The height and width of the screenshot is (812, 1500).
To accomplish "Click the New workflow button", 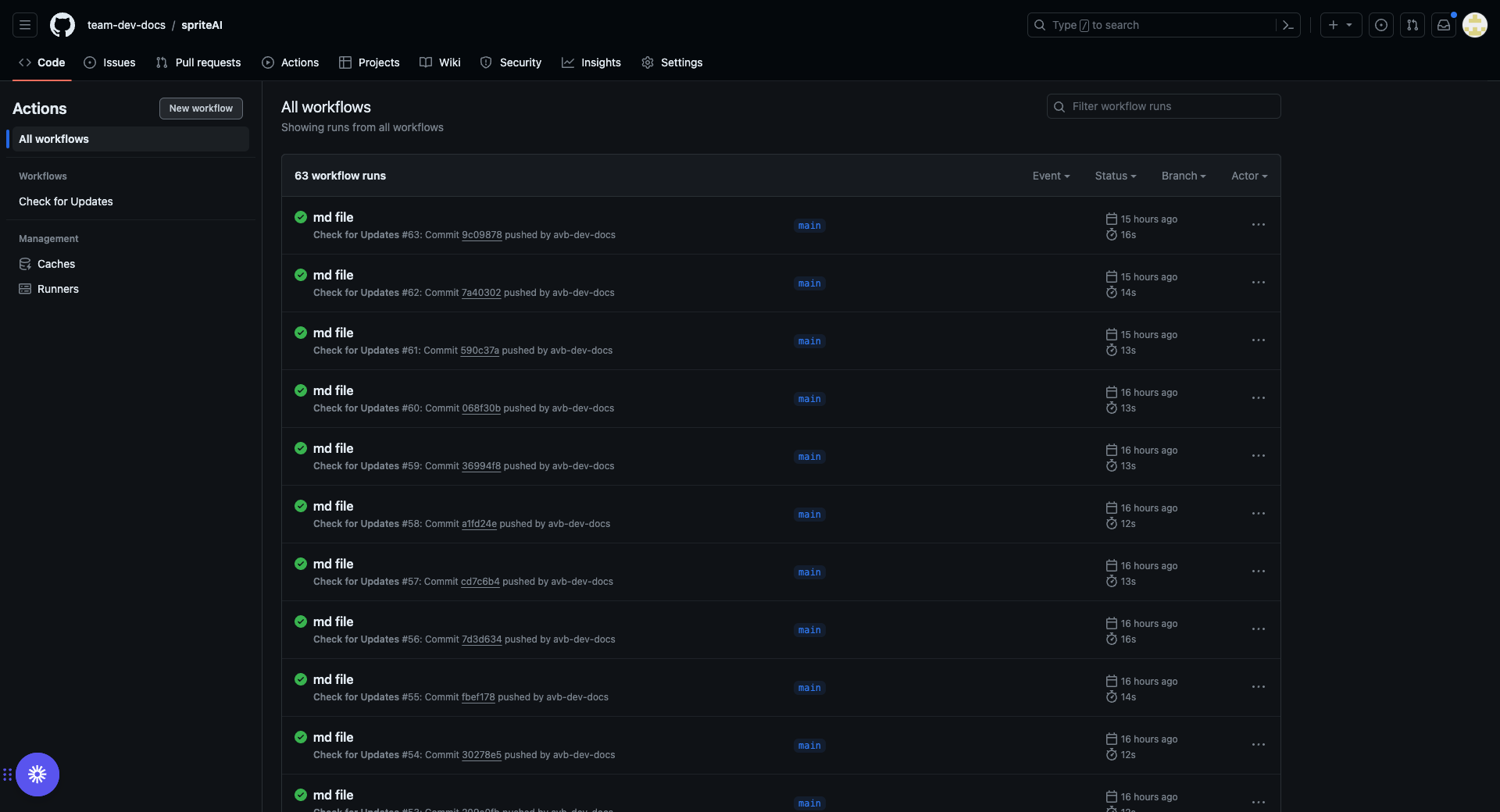I will [x=201, y=109].
